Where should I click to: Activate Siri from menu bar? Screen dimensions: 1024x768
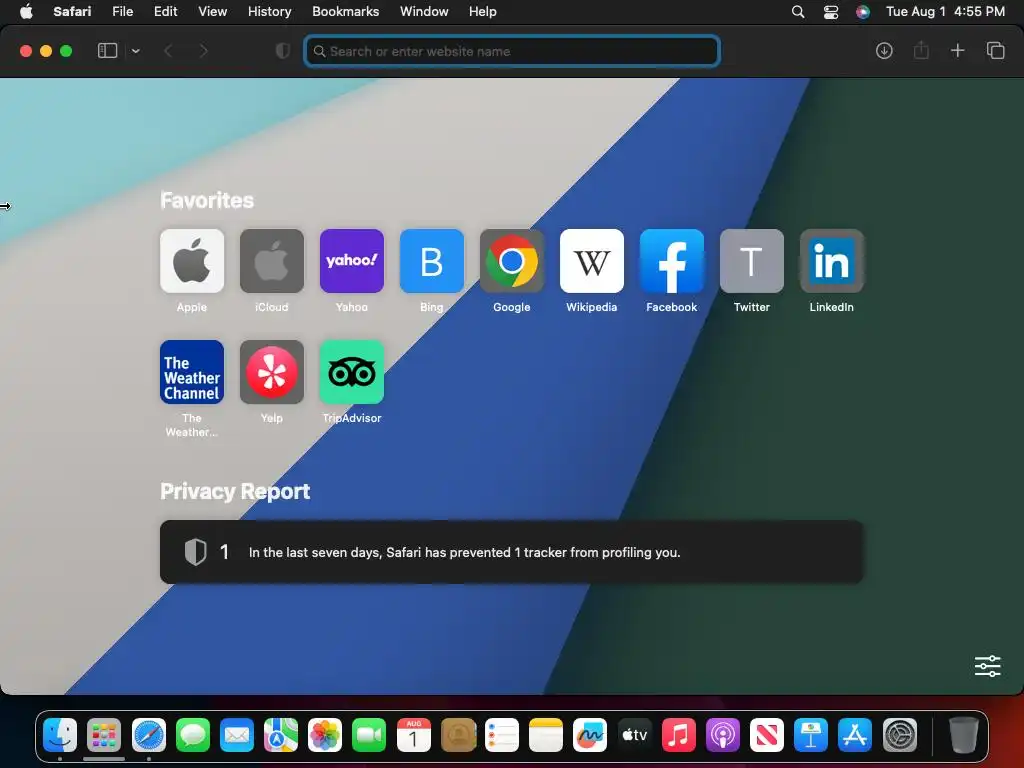click(x=863, y=11)
